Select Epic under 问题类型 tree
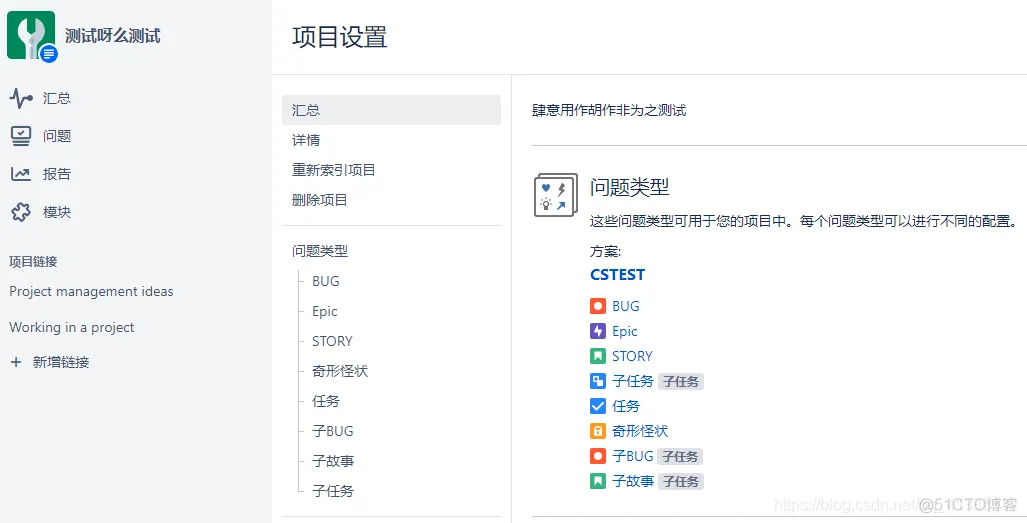This screenshot has height=523, width=1027. click(325, 311)
